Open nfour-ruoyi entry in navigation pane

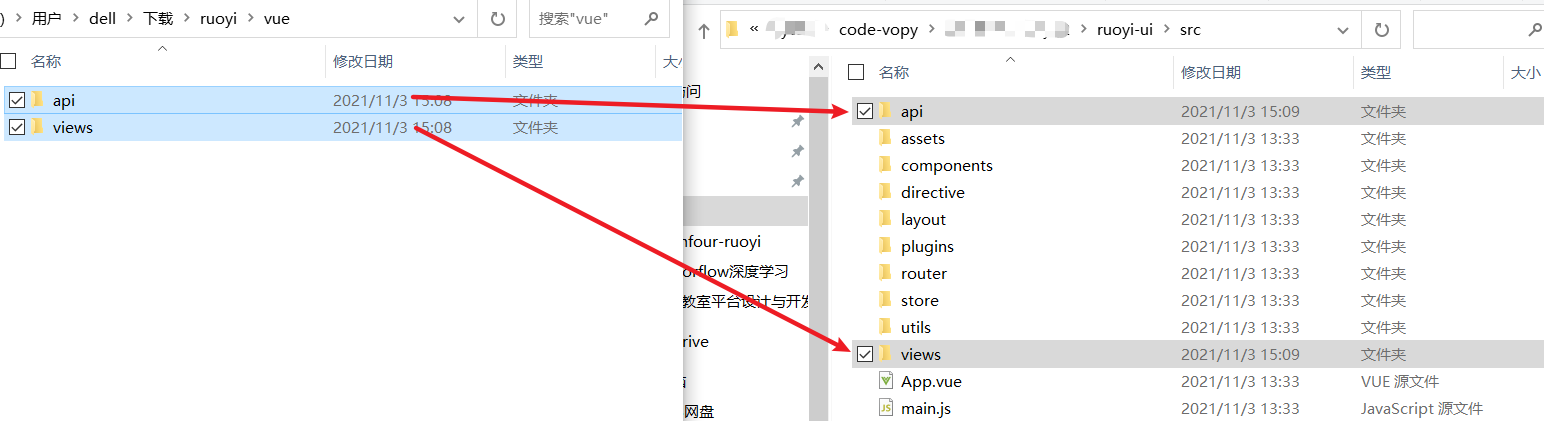pos(723,241)
